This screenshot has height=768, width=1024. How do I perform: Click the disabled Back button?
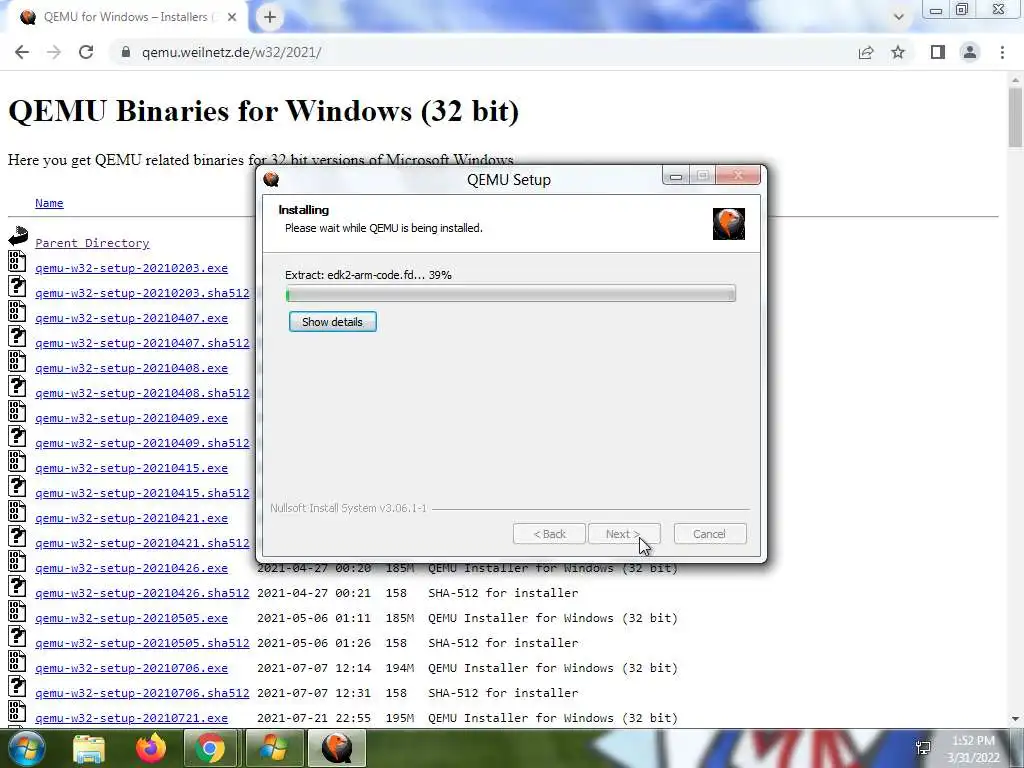tap(549, 534)
